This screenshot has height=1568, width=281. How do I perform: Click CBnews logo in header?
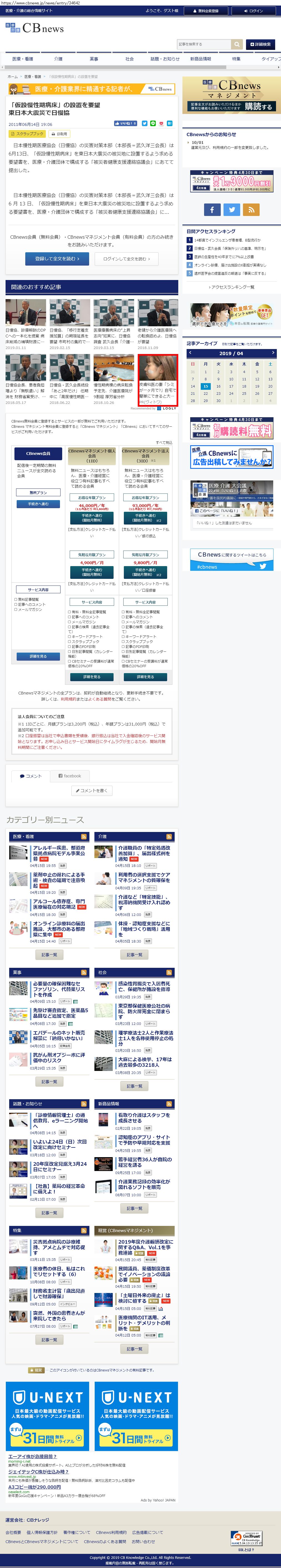pos(34,28)
